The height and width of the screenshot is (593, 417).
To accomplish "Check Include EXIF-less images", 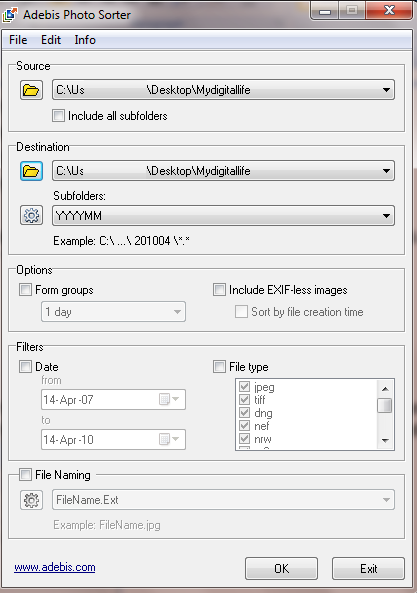I will coord(219,290).
